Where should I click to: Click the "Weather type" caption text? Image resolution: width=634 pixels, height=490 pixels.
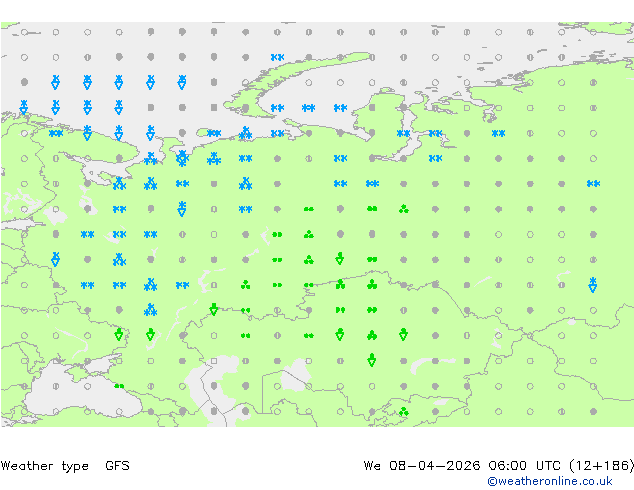click(x=44, y=466)
